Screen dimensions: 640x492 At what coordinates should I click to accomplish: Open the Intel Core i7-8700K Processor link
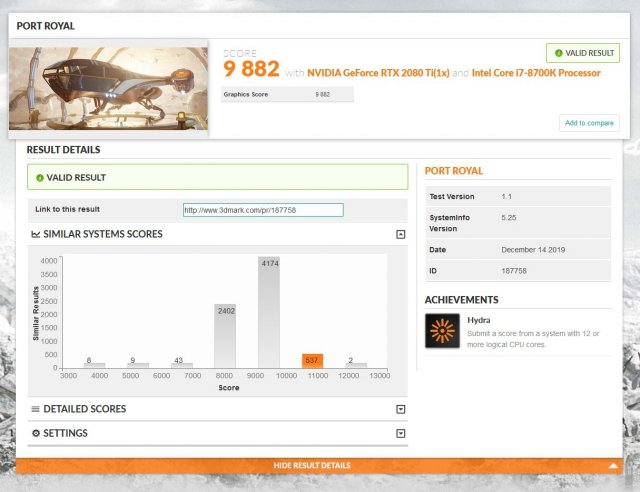click(536, 73)
